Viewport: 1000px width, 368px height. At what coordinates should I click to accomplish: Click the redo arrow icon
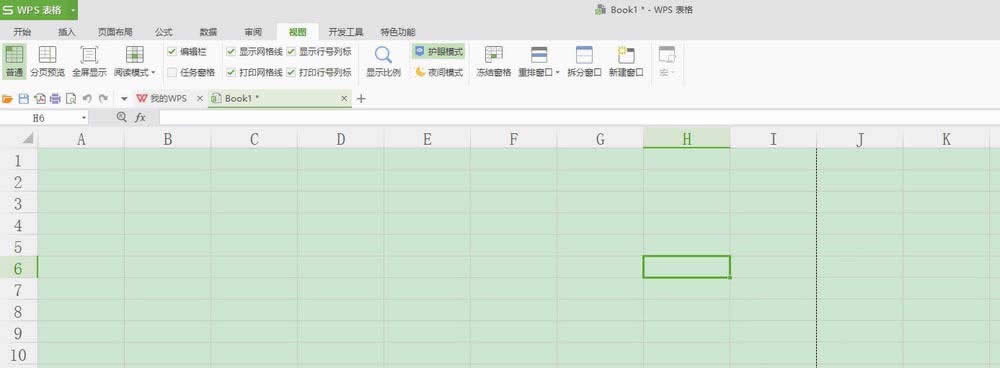click(x=103, y=99)
